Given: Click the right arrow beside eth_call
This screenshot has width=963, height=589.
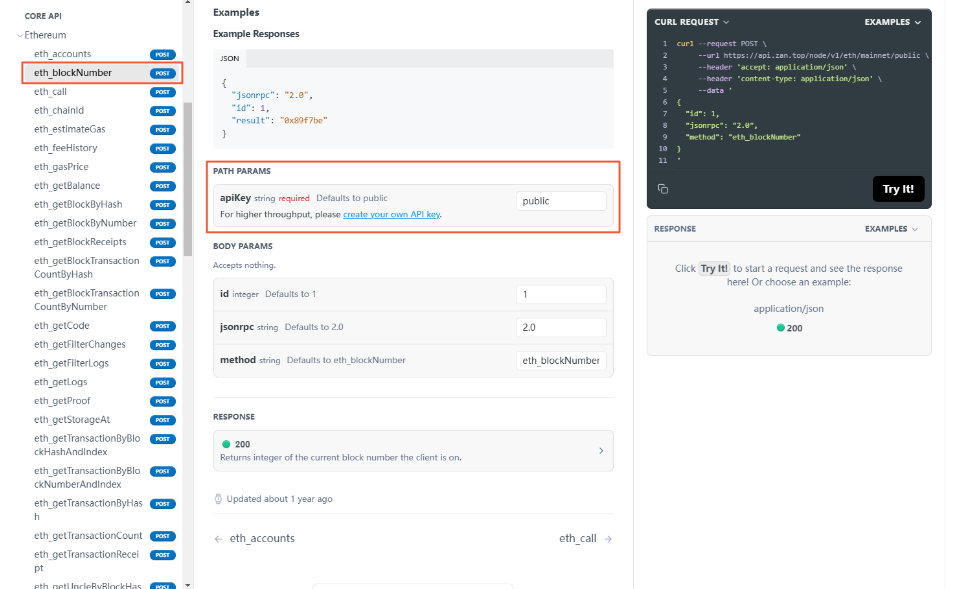Looking at the screenshot, I should pos(608,538).
